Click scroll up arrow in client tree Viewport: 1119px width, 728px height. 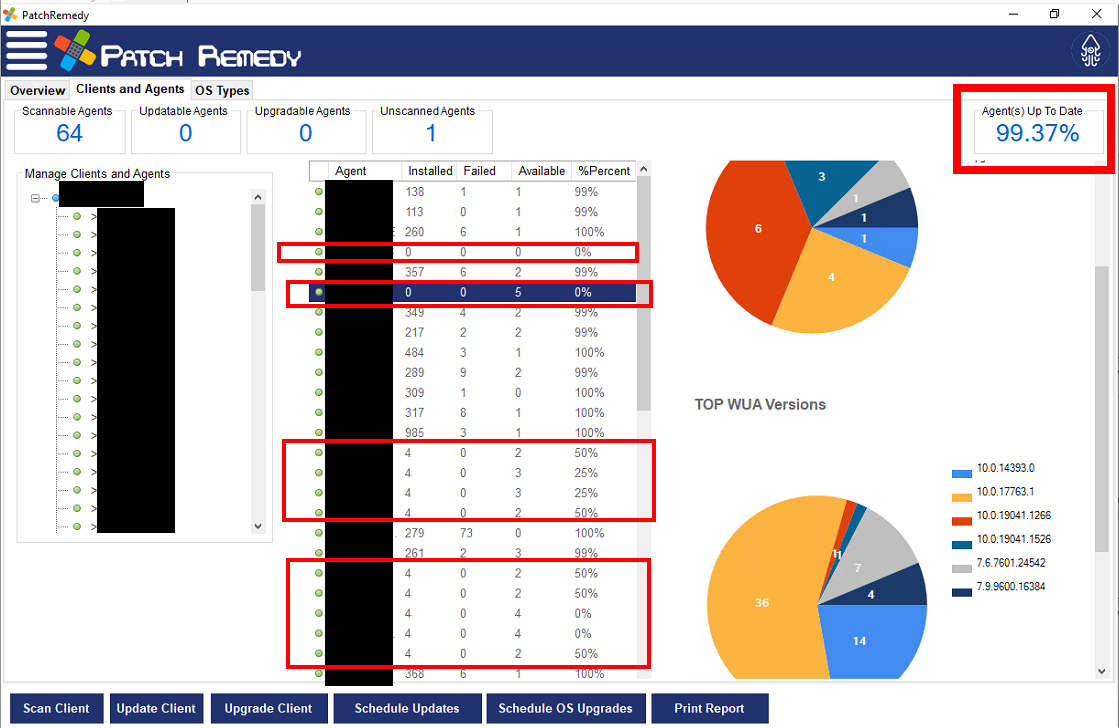click(258, 197)
